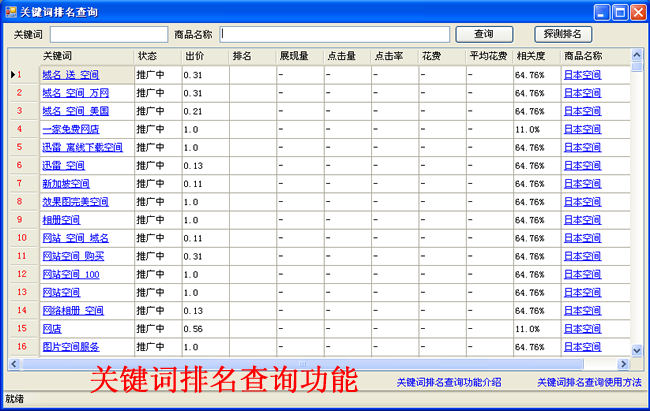Select row 10 by its row header
The image size is (650, 411).
point(22,238)
